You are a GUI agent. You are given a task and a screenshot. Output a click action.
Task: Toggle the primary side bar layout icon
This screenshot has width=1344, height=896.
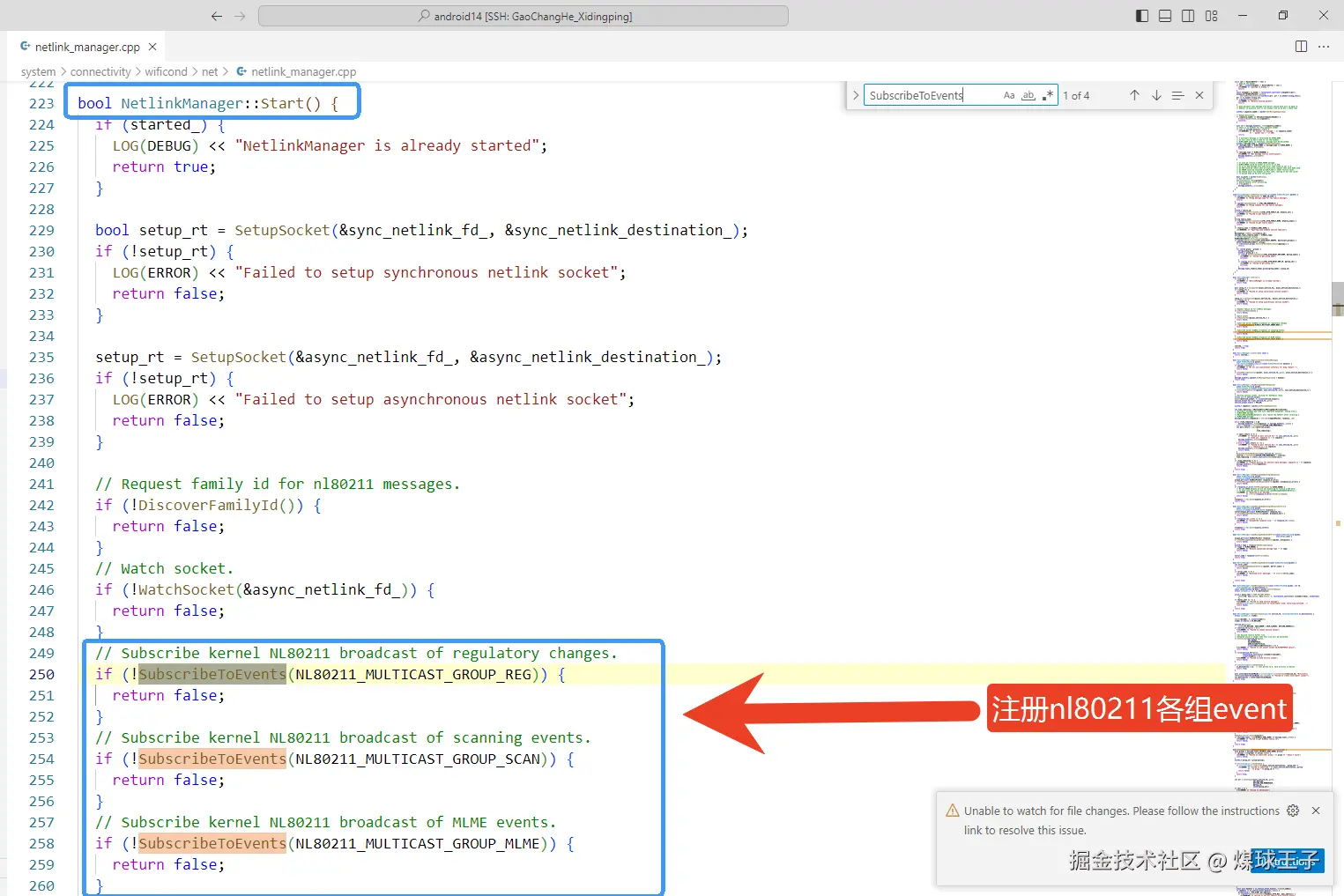[x=1142, y=16]
